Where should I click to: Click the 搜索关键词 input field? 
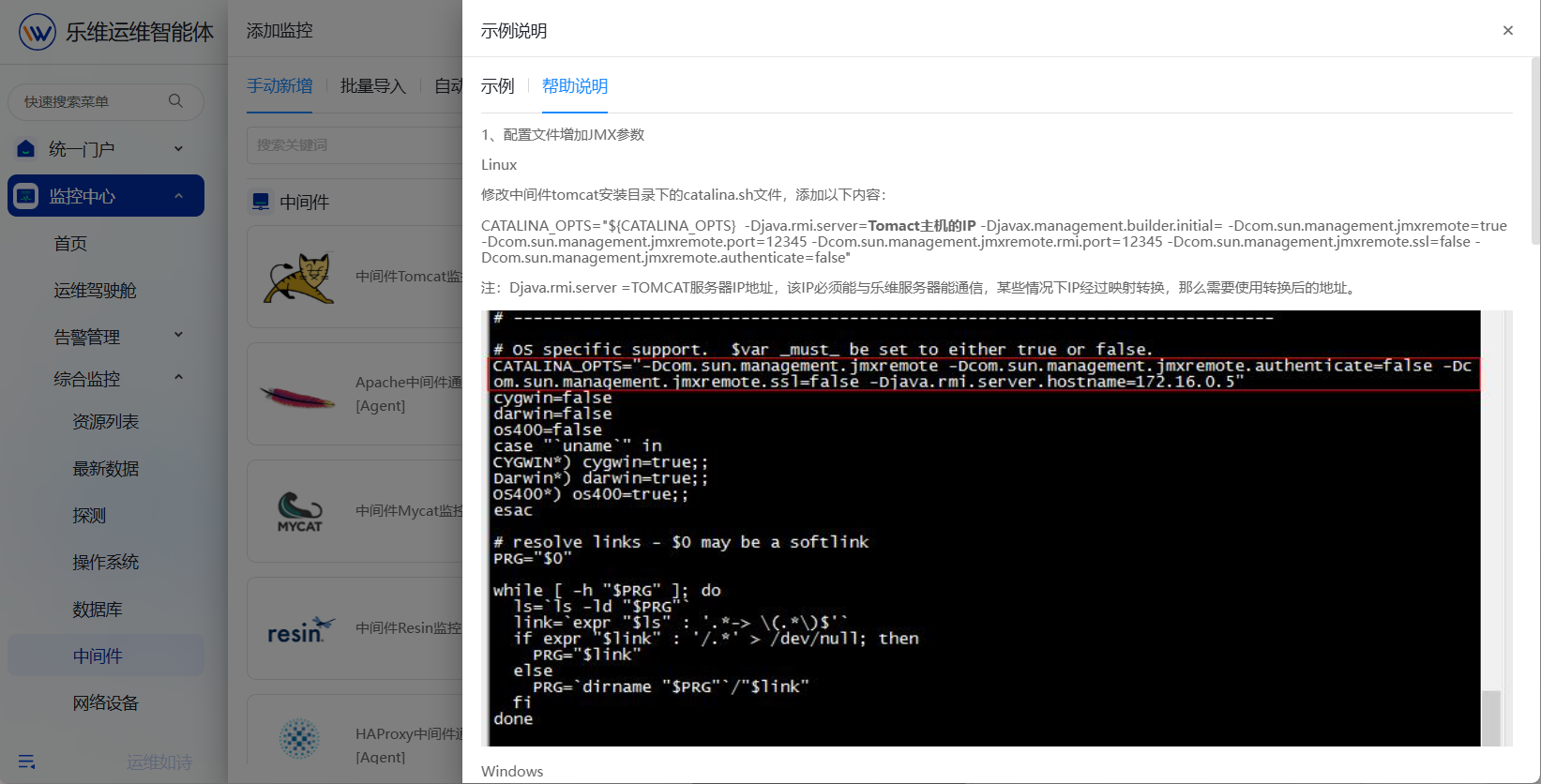pos(355,145)
